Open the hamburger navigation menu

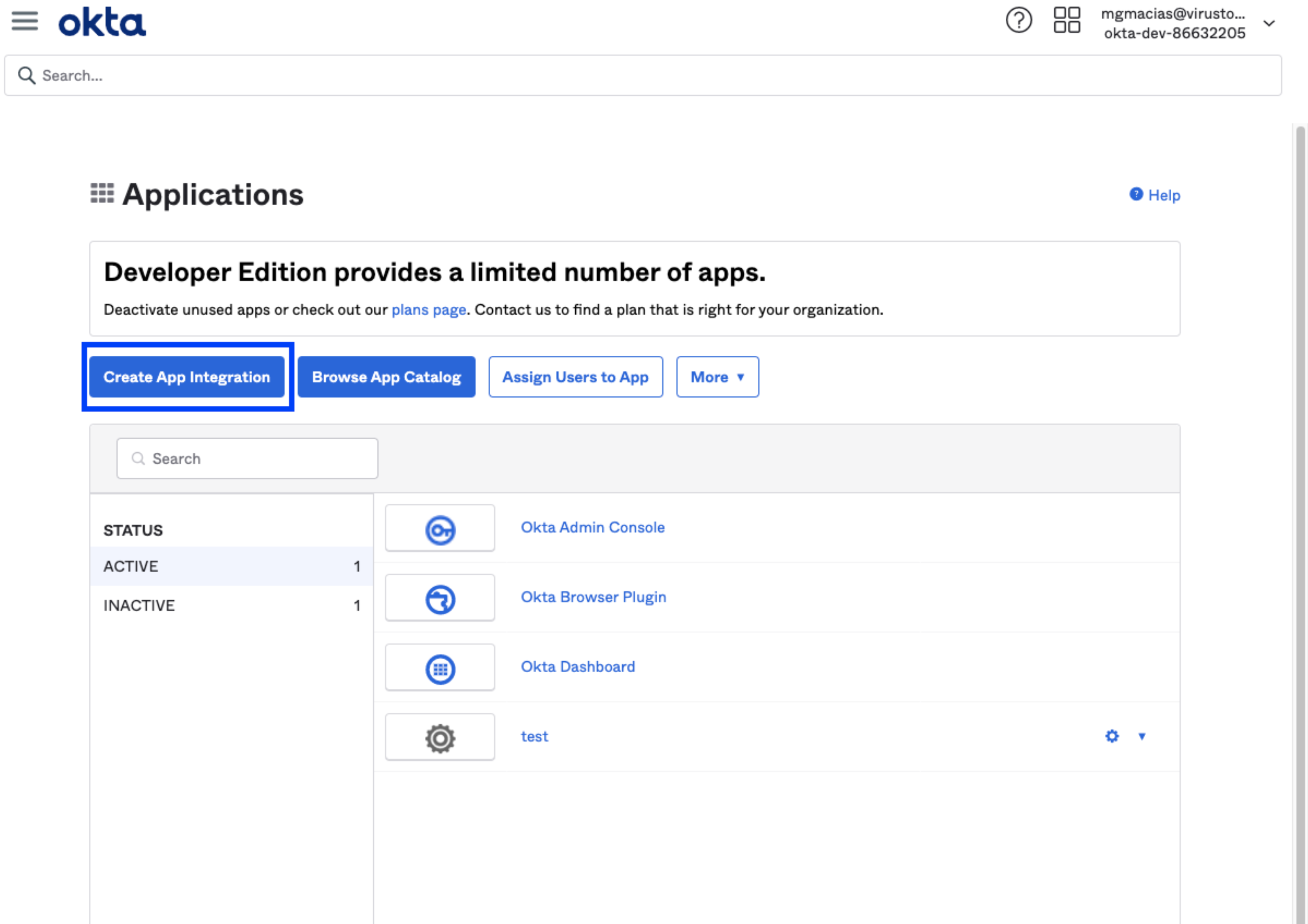pos(25,22)
